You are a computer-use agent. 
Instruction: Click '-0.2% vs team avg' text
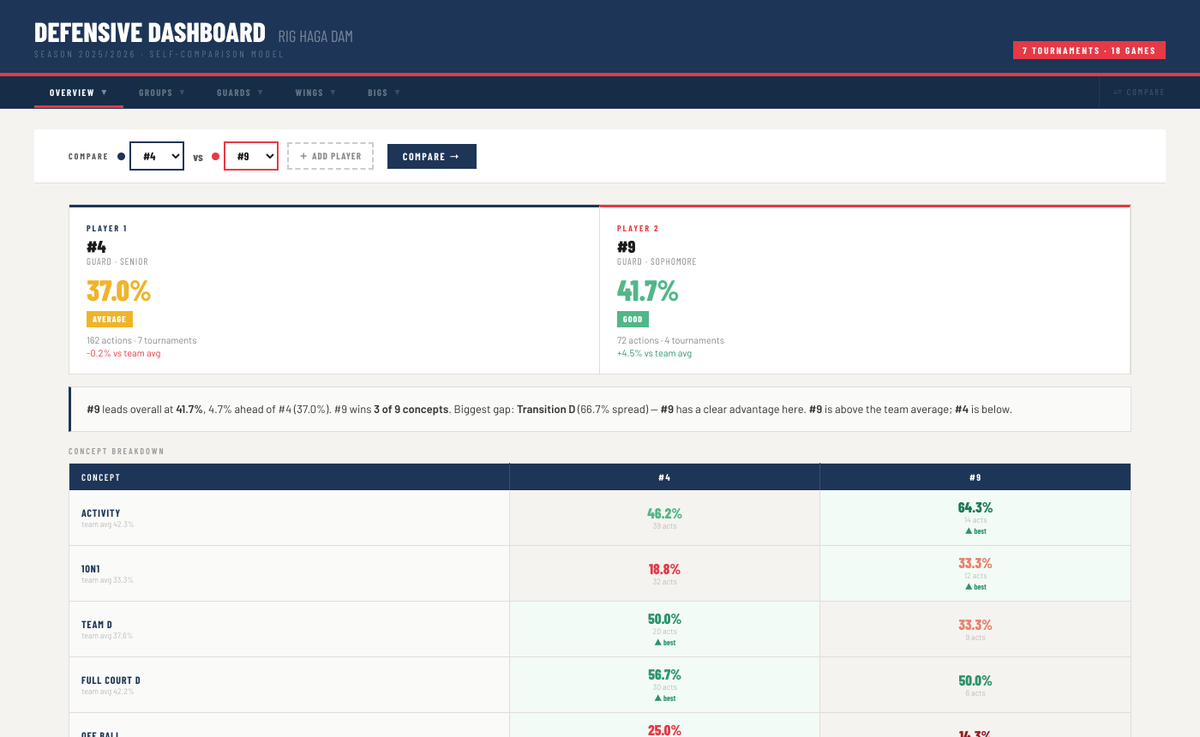123,353
